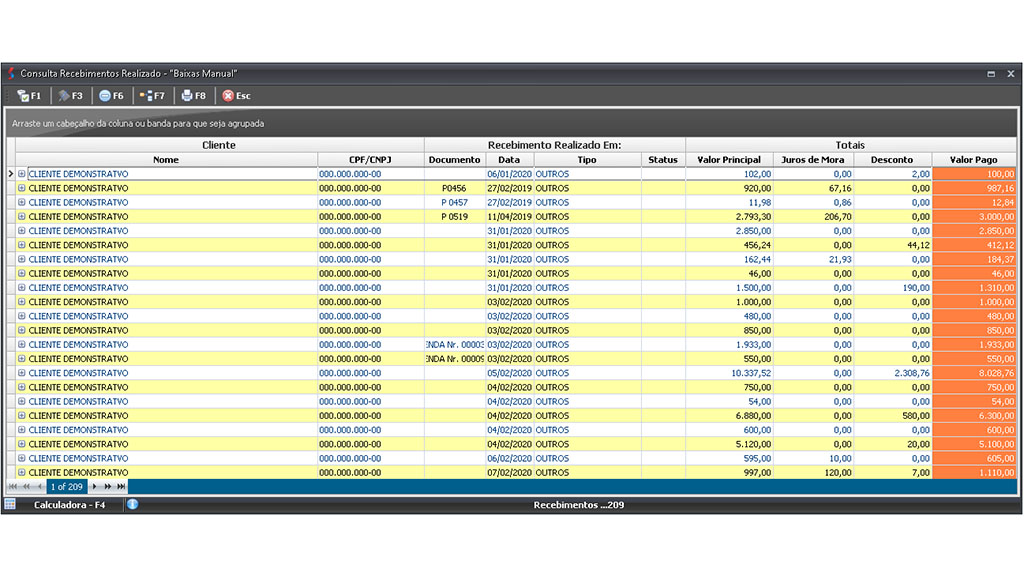Click the previous page double-arrow in pager

click(27, 487)
